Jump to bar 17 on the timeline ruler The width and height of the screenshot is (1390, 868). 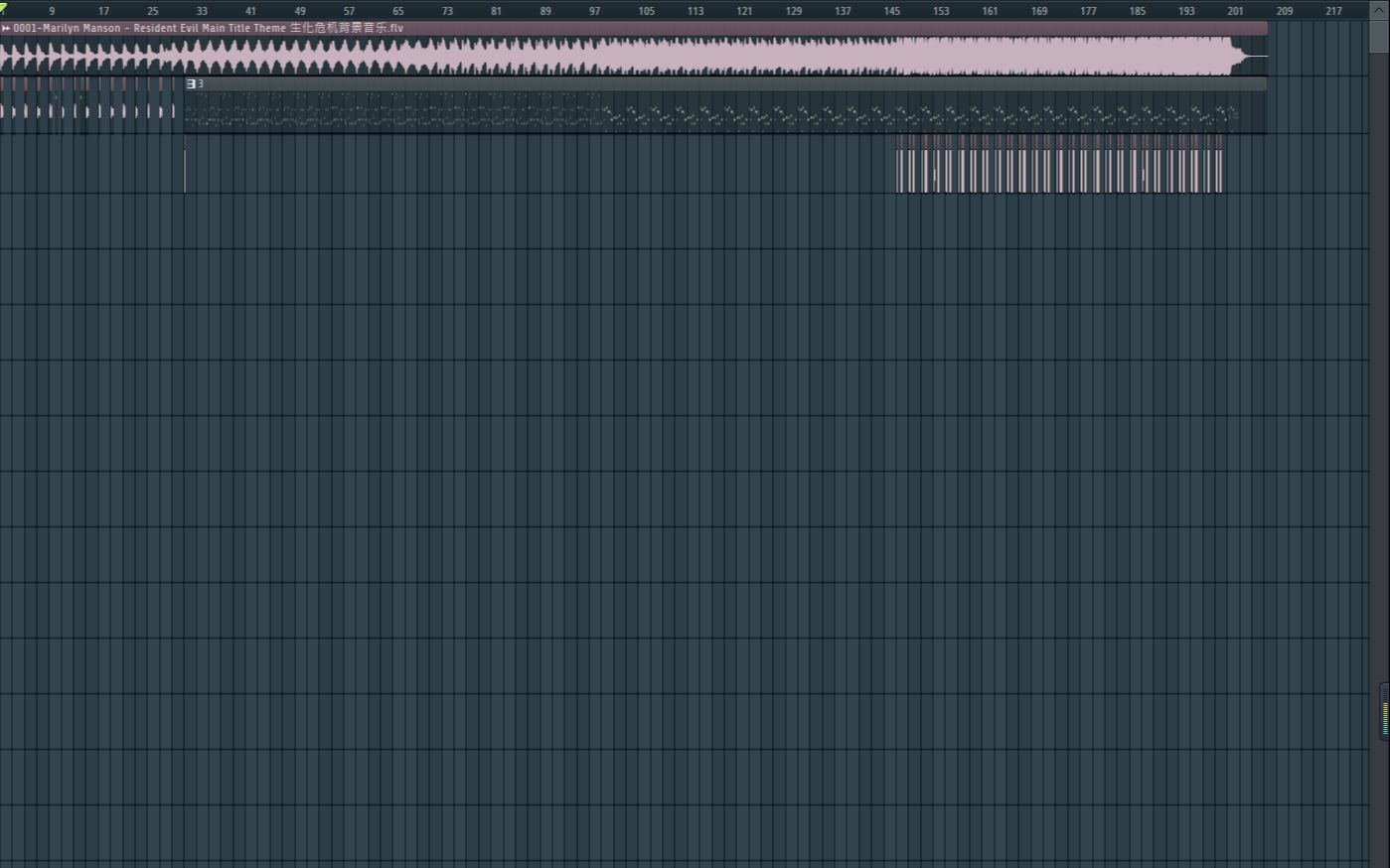(x=103, y=11)
